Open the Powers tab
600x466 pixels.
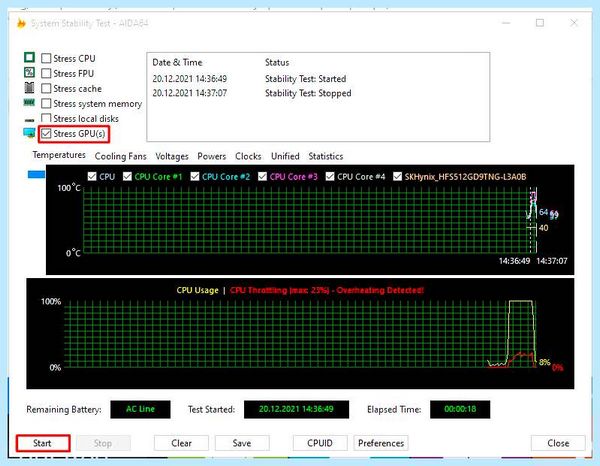tap(212, 156)
